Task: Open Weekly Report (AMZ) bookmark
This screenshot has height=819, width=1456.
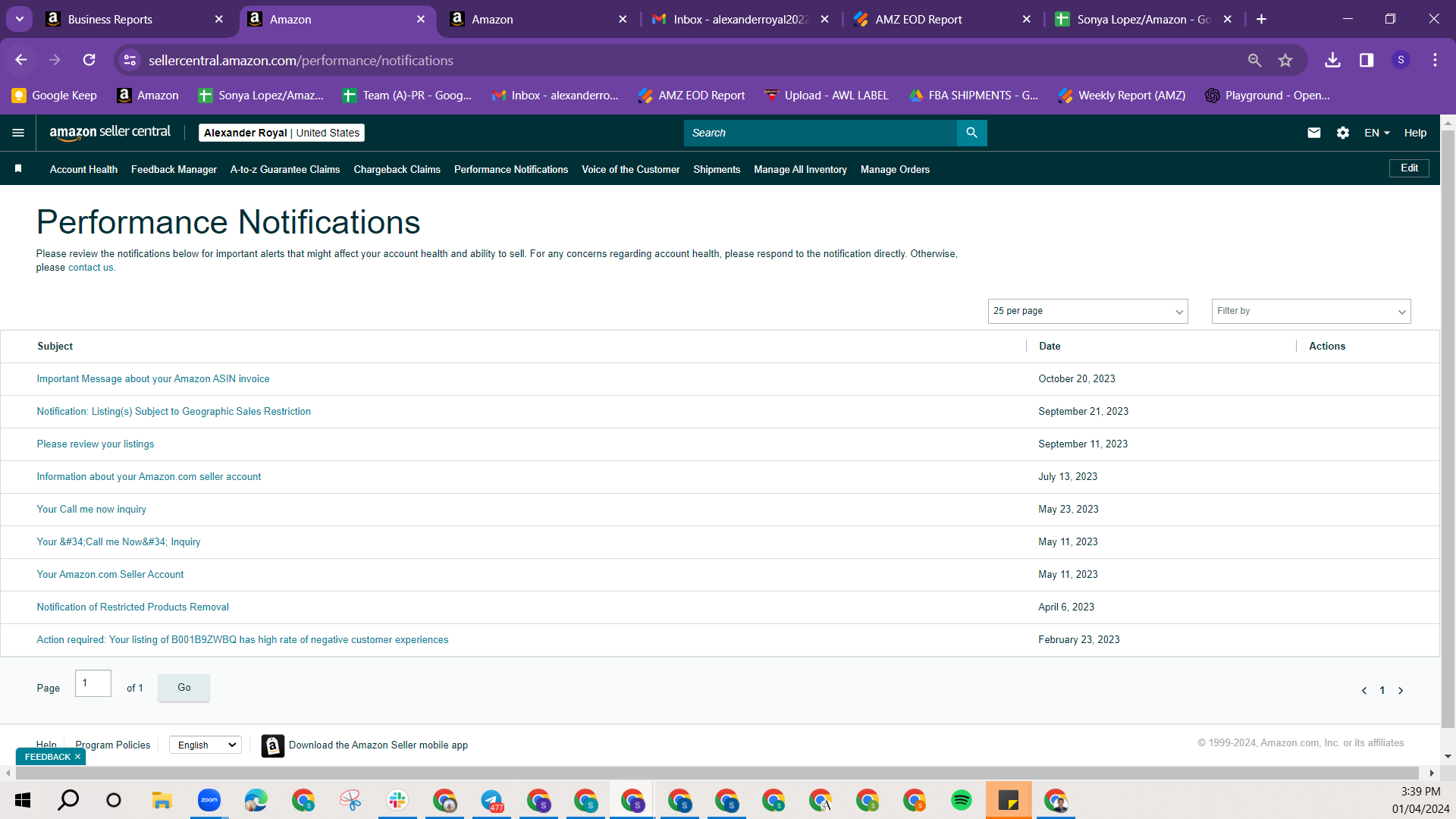Action: (1122, 96)
